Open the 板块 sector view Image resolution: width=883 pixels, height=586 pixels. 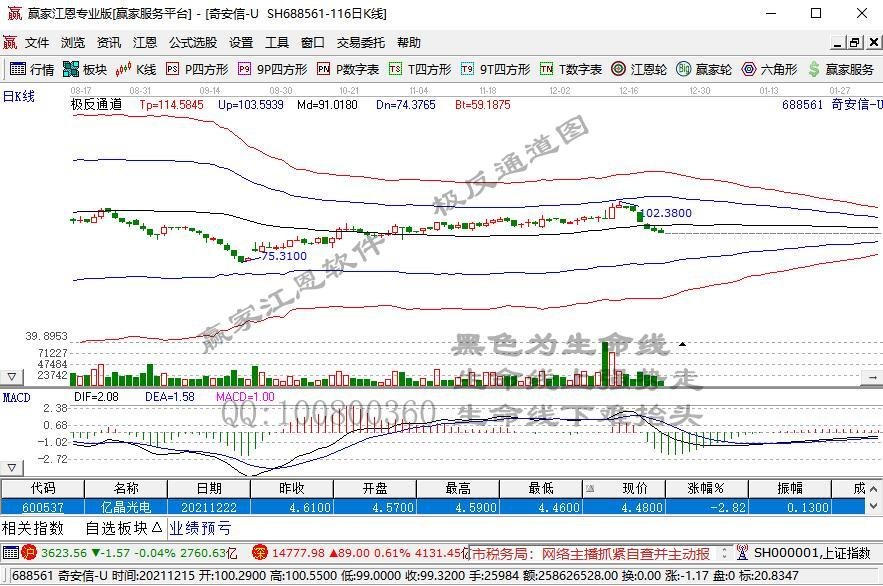[x=84, y=69]
